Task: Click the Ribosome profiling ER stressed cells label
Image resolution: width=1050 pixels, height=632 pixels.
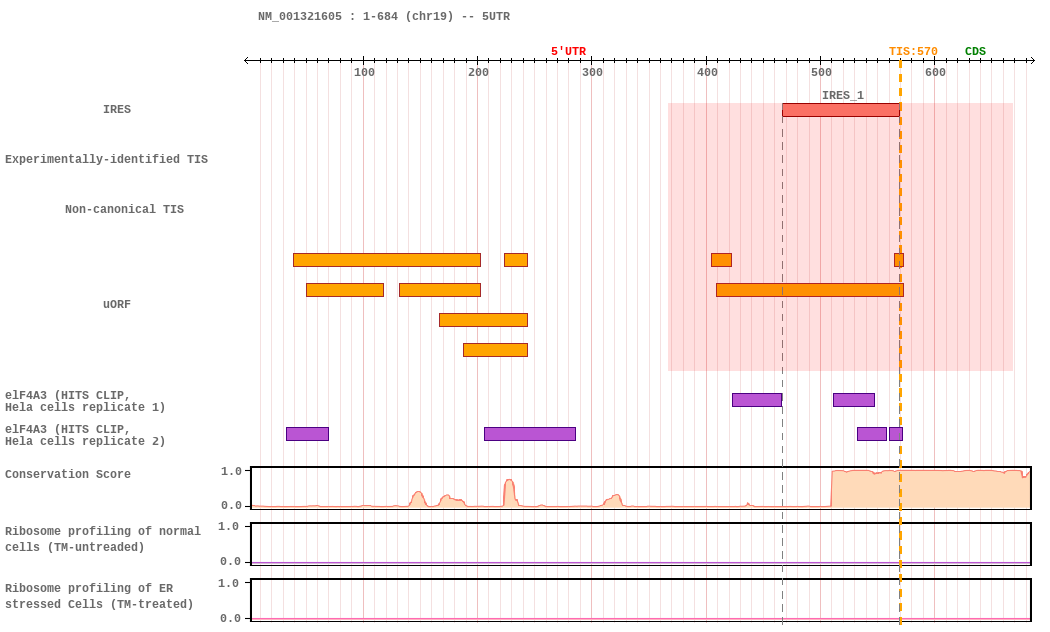Action: [99, 596]
